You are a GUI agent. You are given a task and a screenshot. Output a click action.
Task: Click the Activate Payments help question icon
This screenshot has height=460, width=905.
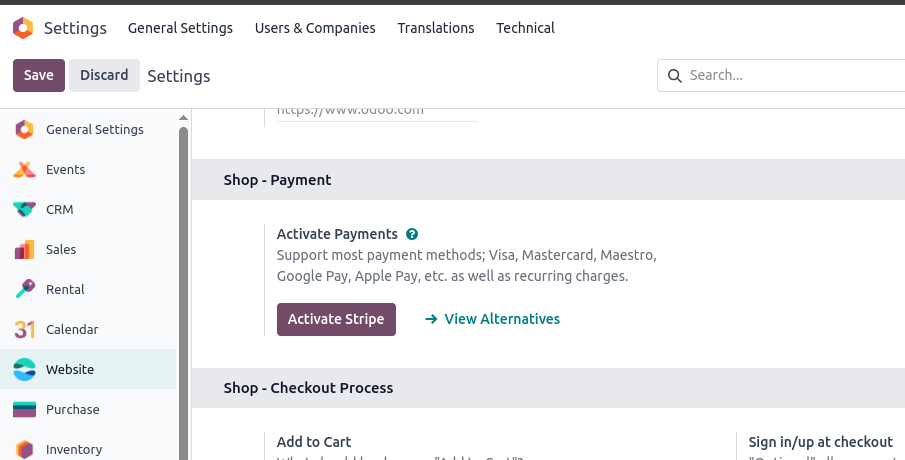(x=412, y=234)
